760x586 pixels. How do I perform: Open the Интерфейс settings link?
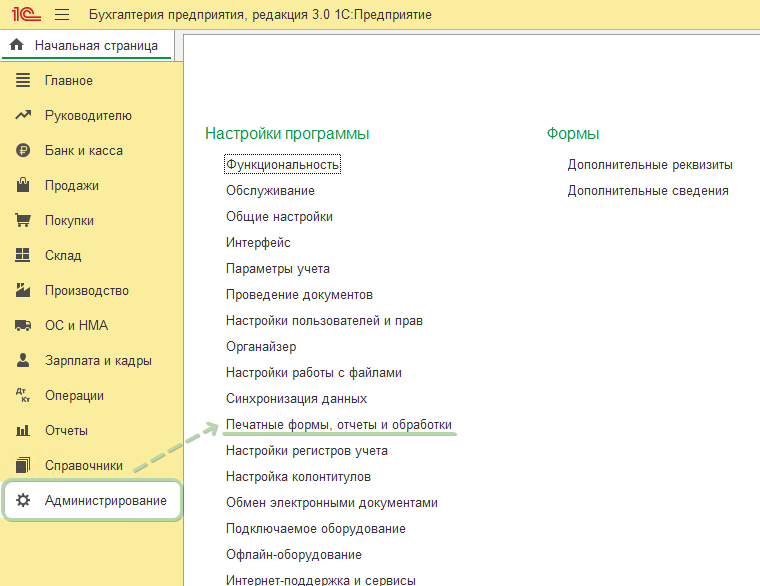click(258, 243)
